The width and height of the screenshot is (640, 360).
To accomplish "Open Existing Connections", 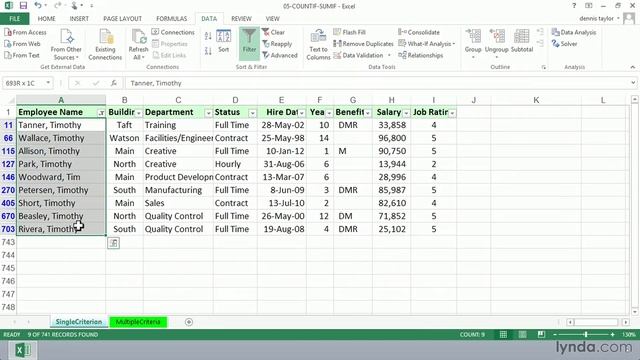I will 105,45.
